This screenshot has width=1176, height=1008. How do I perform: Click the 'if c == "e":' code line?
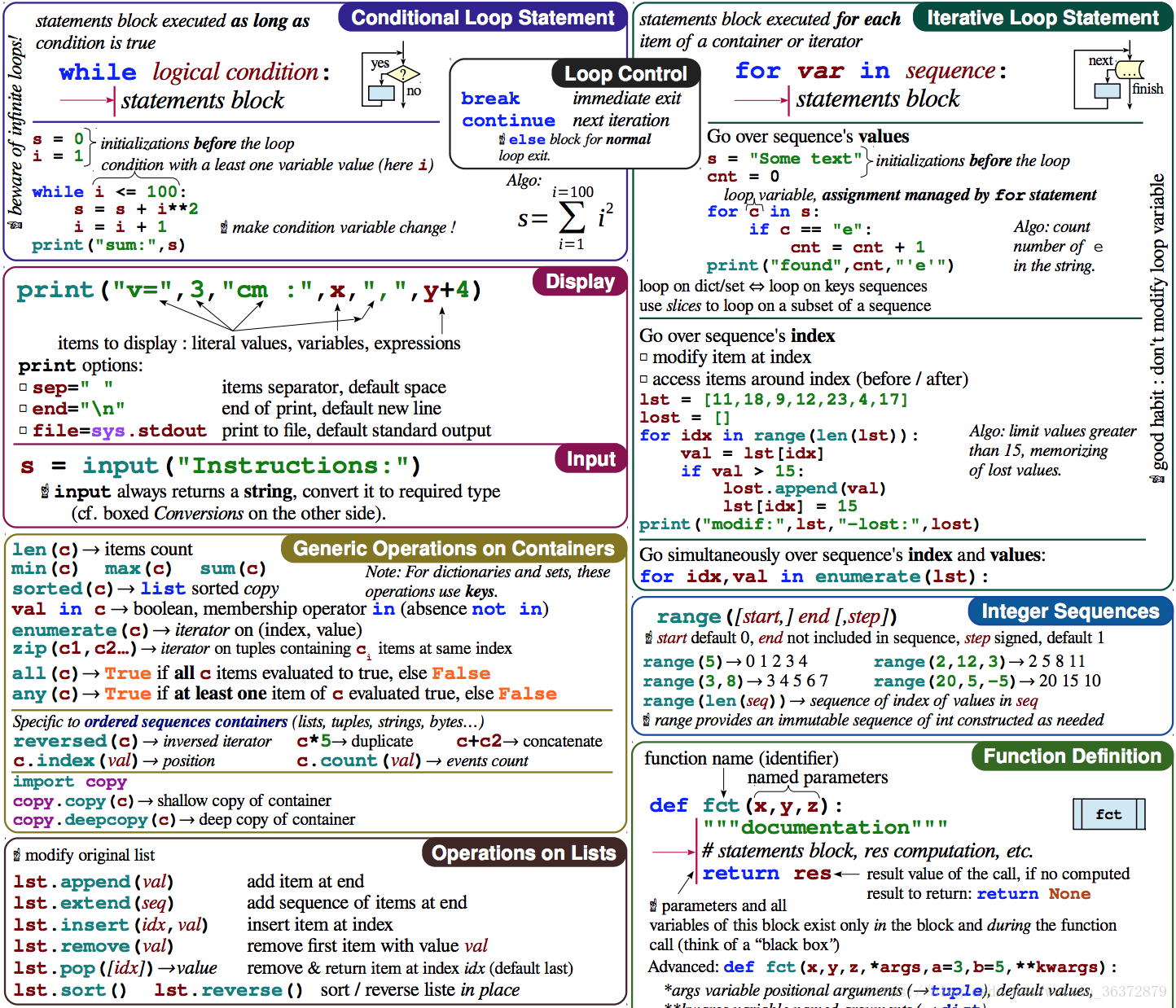point(810,230)
